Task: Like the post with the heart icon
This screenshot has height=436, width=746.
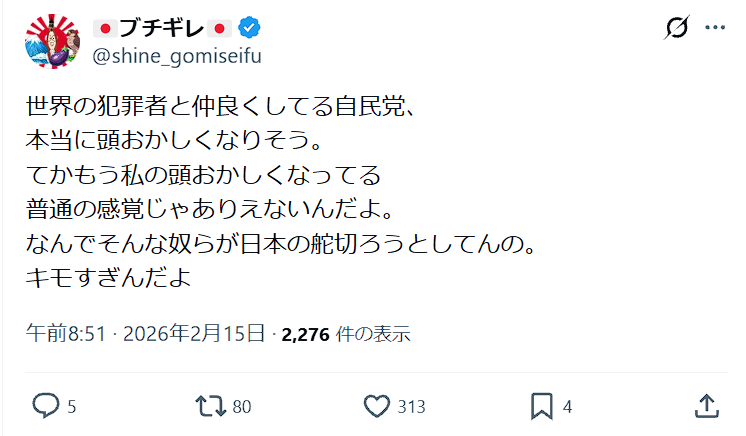Action: pos(376,405)
